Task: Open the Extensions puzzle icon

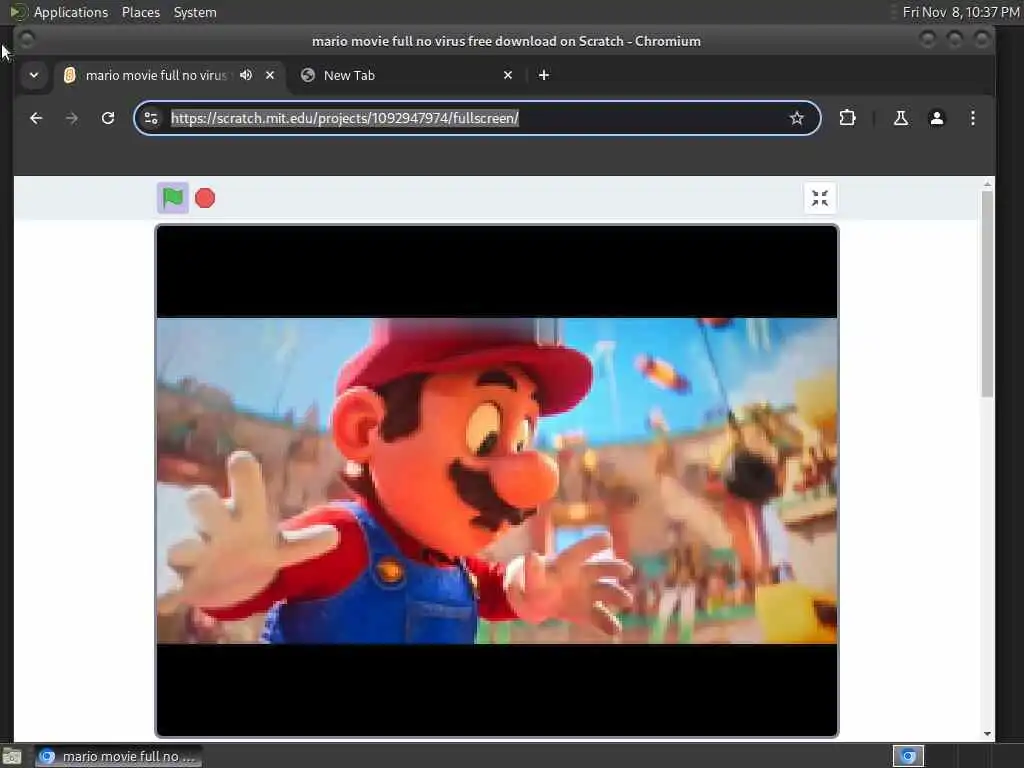Action: click(x=847, y=118)
